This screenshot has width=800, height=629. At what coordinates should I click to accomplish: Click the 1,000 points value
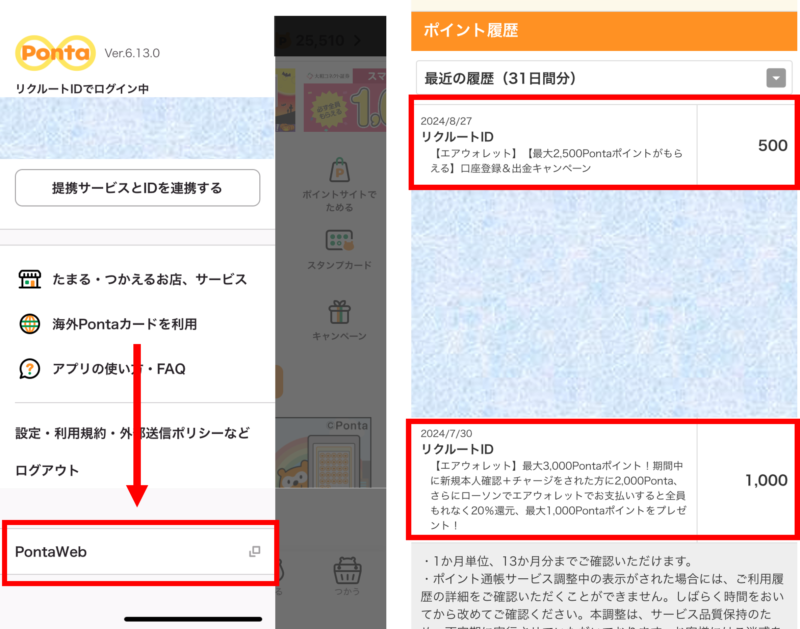pos(766,480)
